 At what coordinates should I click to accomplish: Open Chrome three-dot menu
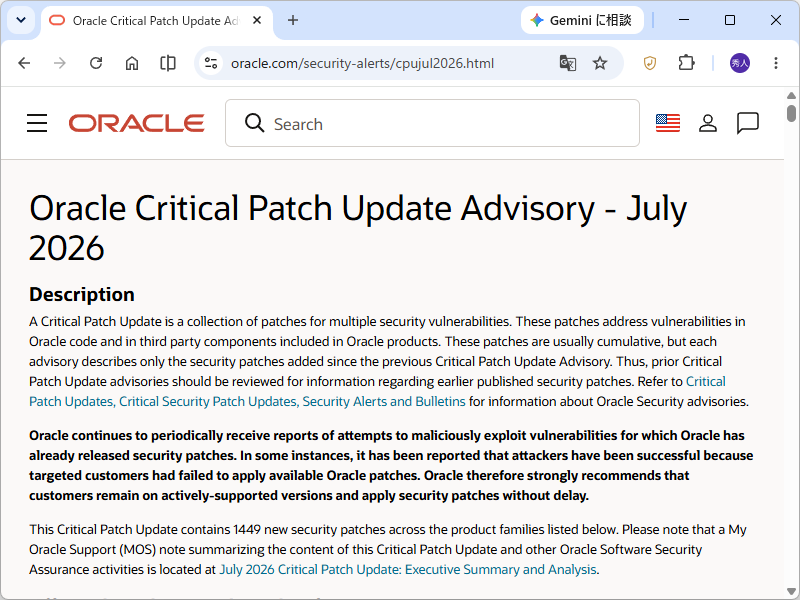pos(776,63)
